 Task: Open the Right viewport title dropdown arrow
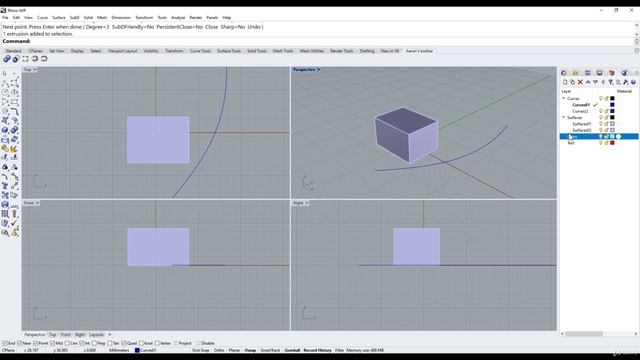click(x=307, y=203)
